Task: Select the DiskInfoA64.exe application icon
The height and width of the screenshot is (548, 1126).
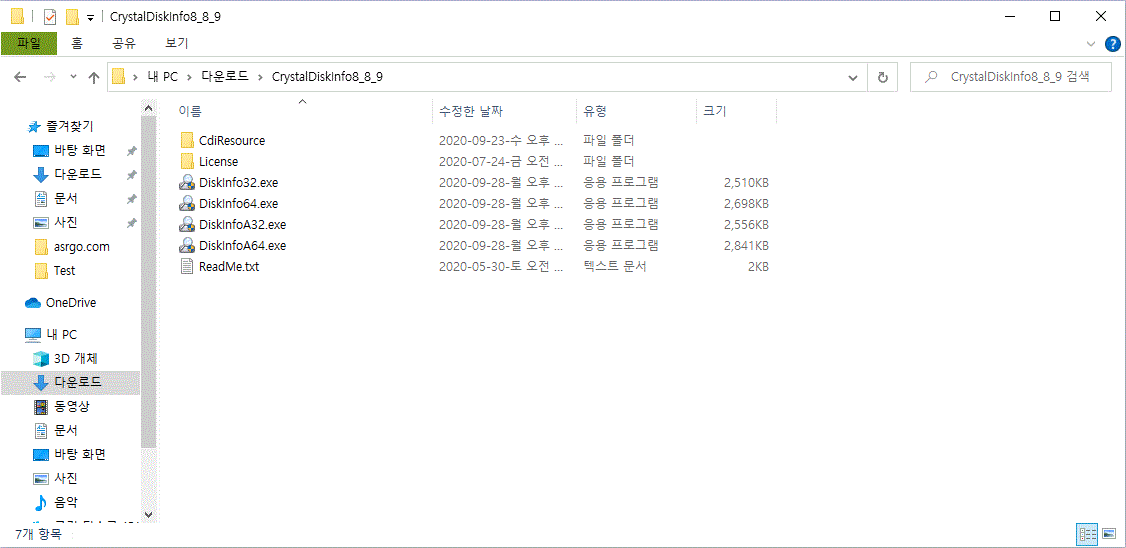Action: click(x=187, y=246)
